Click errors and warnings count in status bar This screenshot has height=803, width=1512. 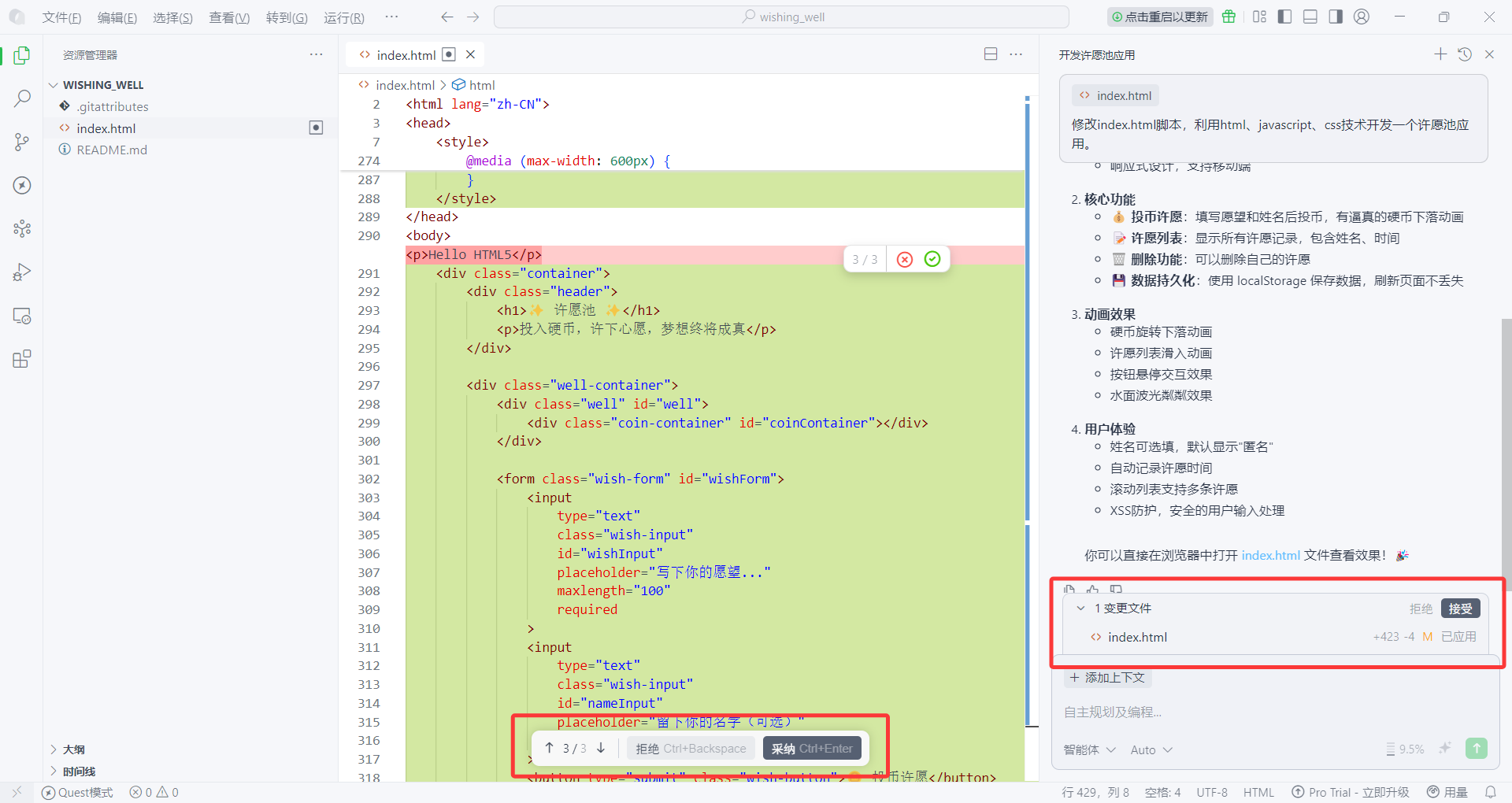tap(154, 792)
